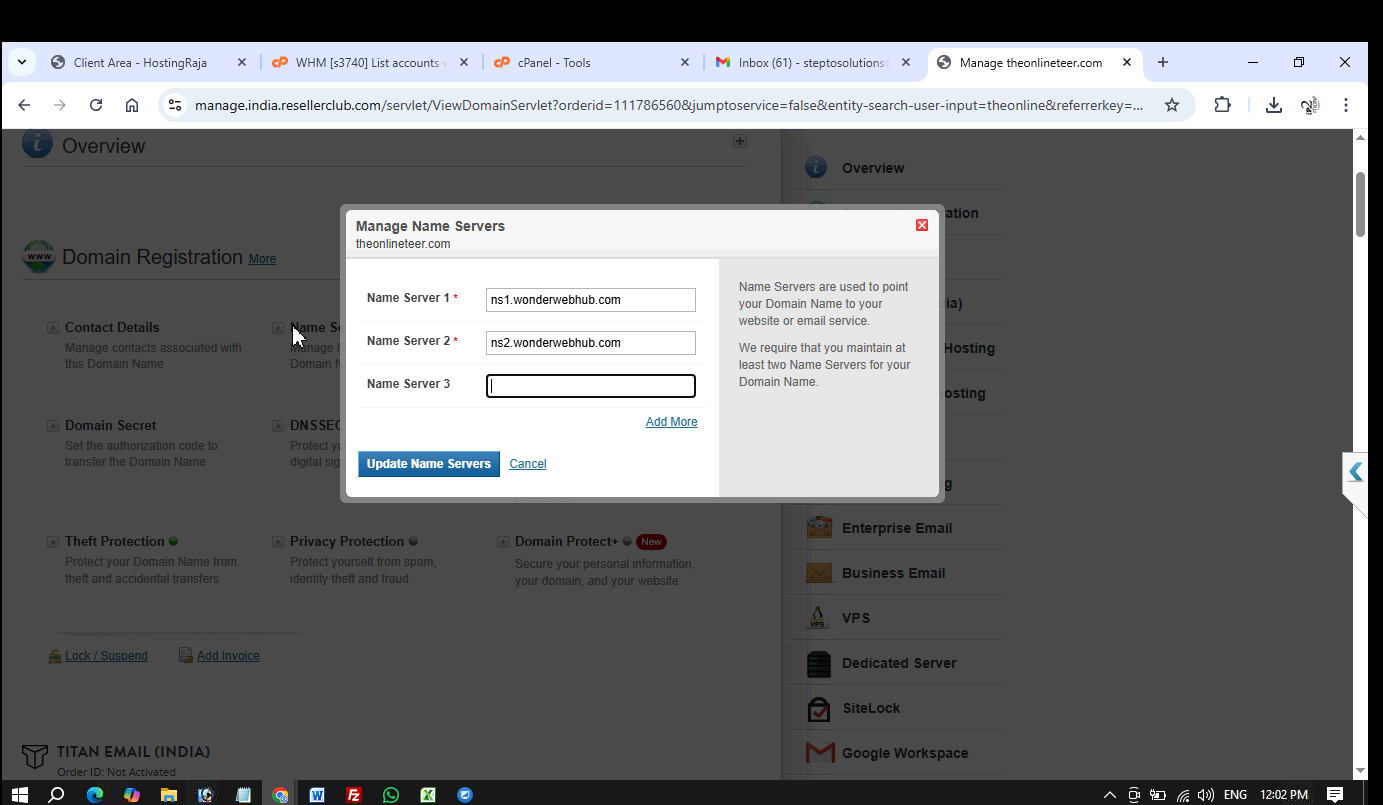Launch Microsoft Word from the taskbar
The image size is (1383, 805).
click(x=317, y=795)
